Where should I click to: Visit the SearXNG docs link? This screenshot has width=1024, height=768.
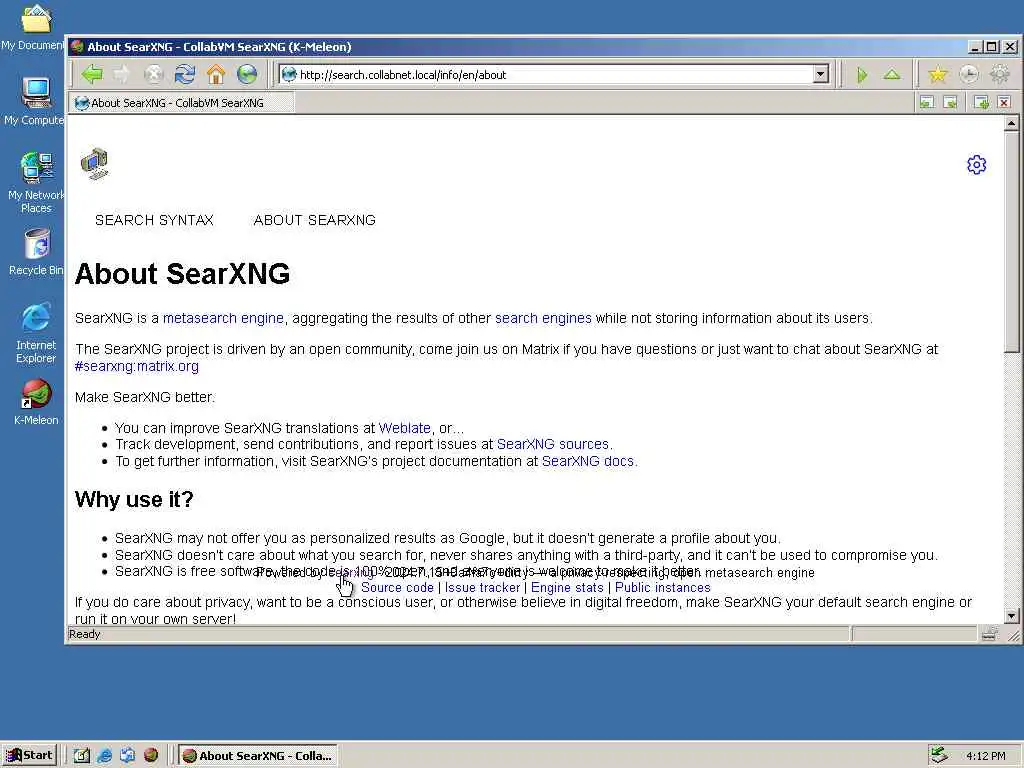(x=588, y=461)
